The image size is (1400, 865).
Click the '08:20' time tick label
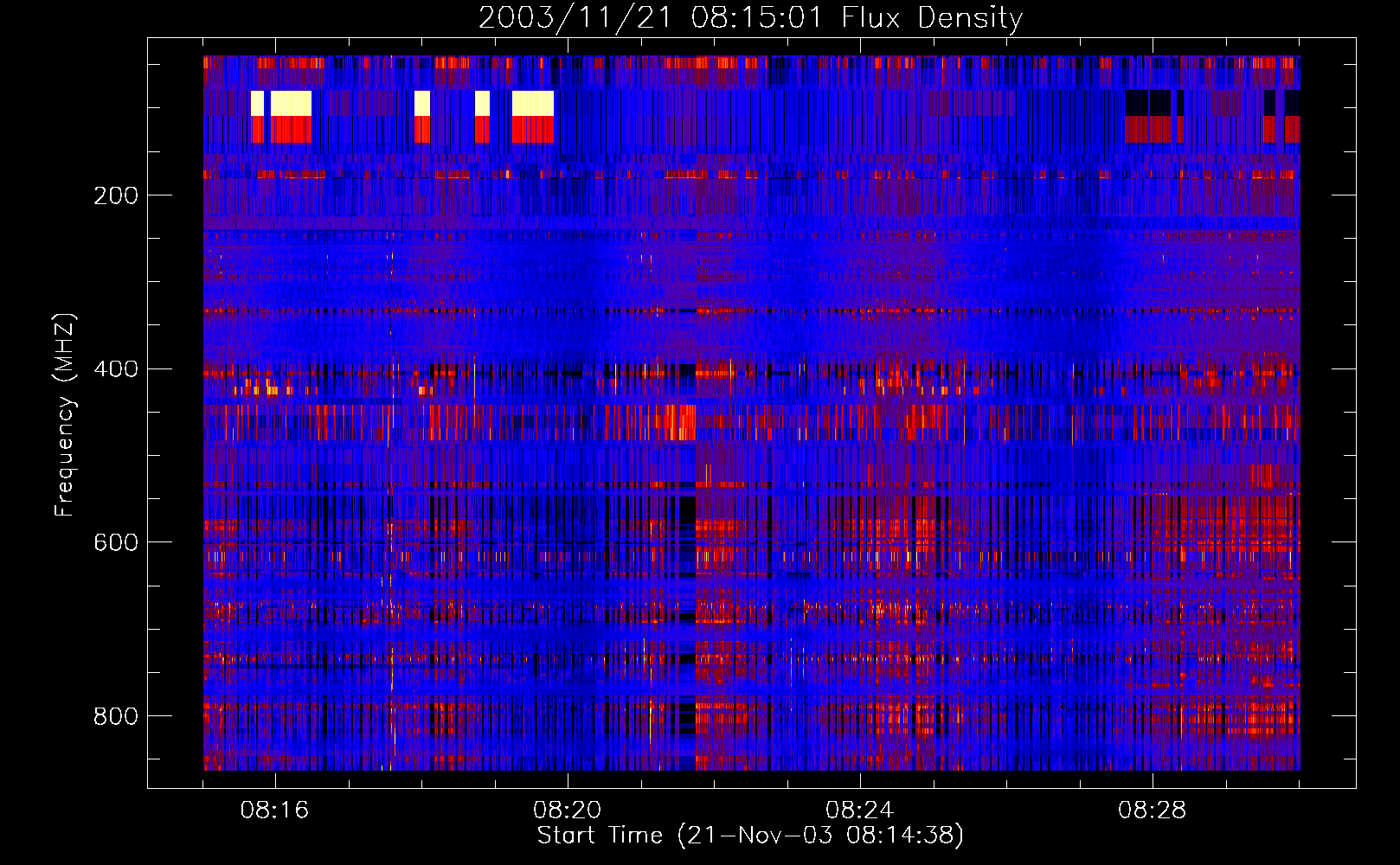pyautogui.click(x=568, y=811)
